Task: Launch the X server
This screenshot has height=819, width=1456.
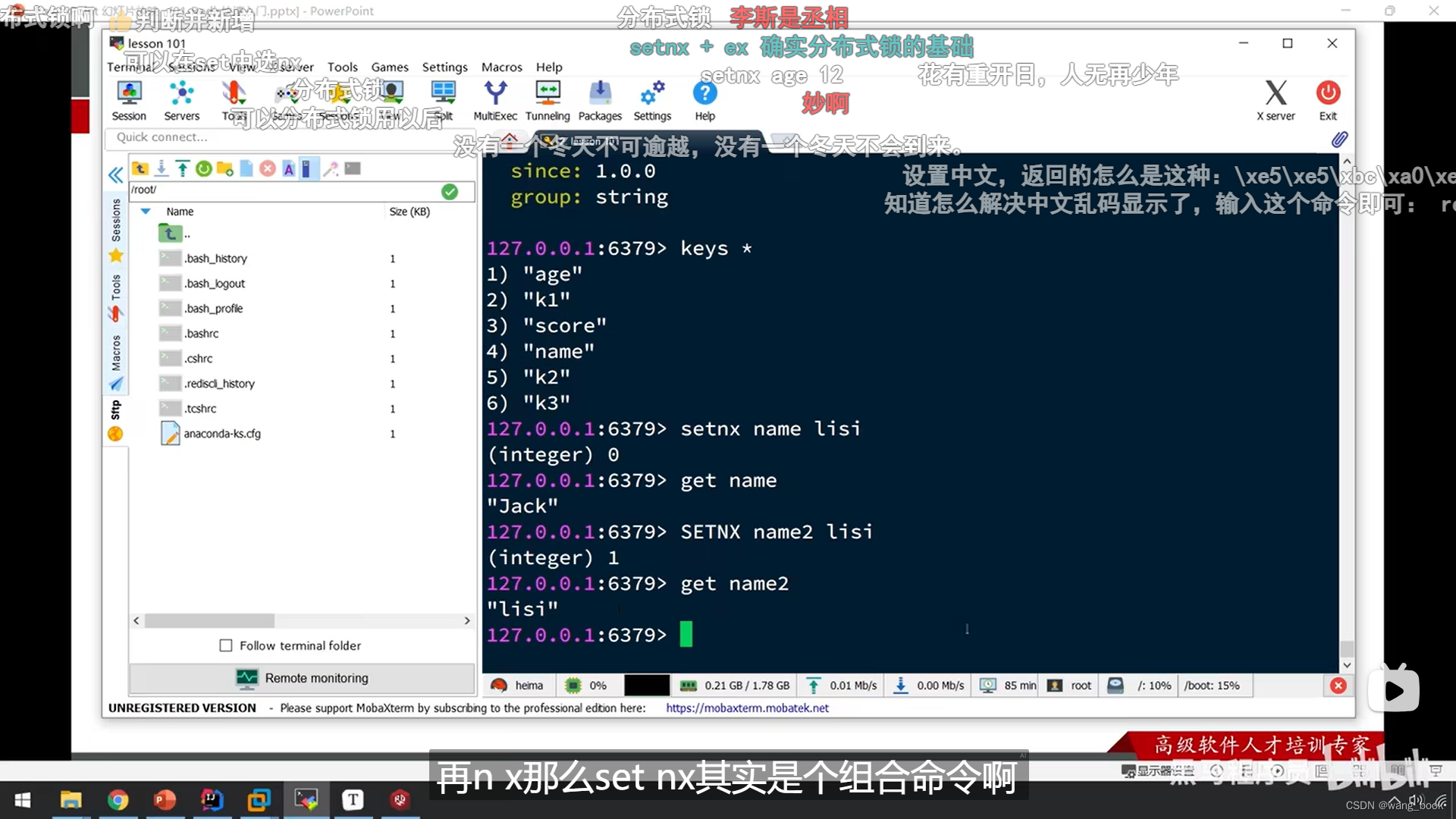Action: (1276, 99)
